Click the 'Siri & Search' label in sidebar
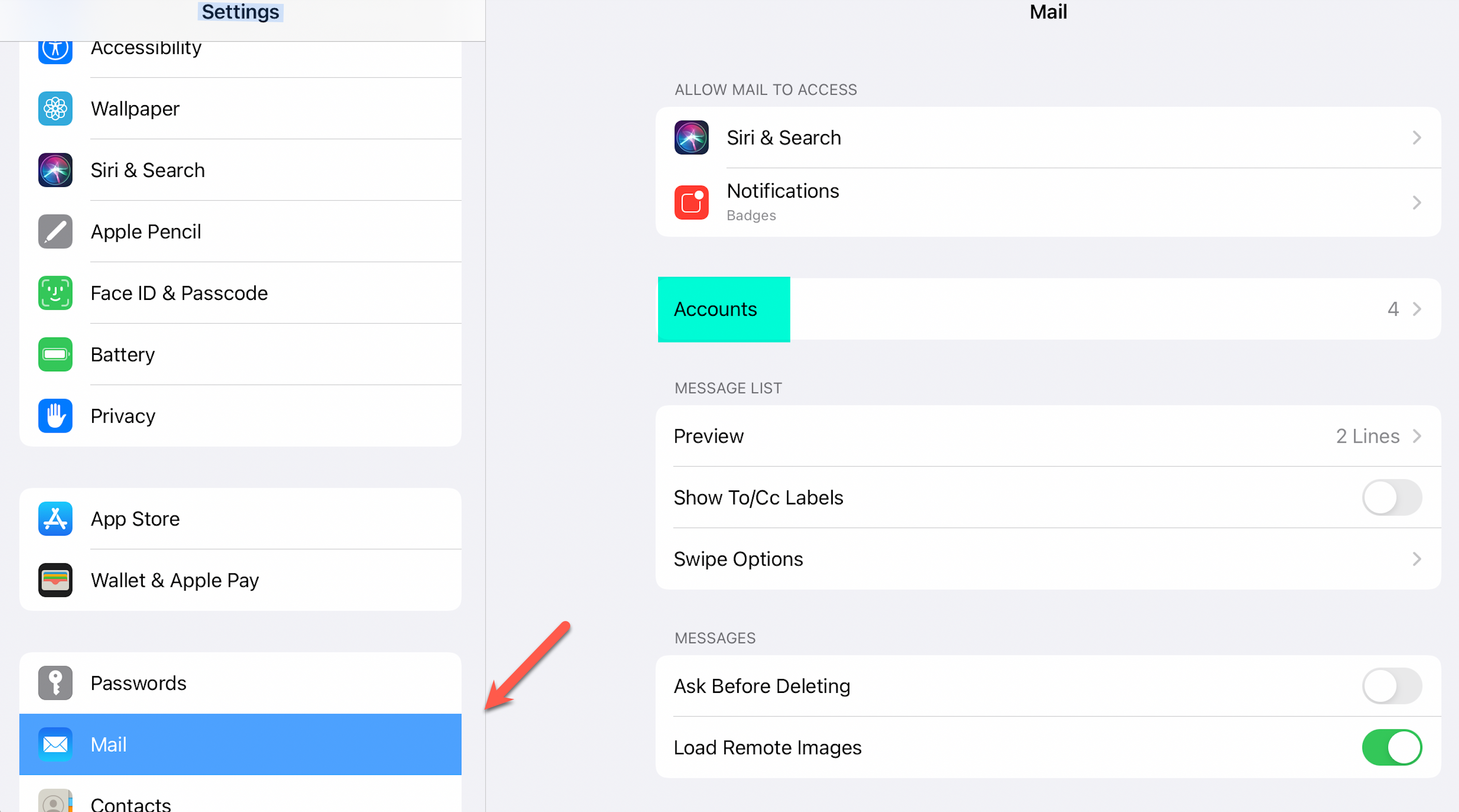The image size is (1459, 812). click(148, 170)
